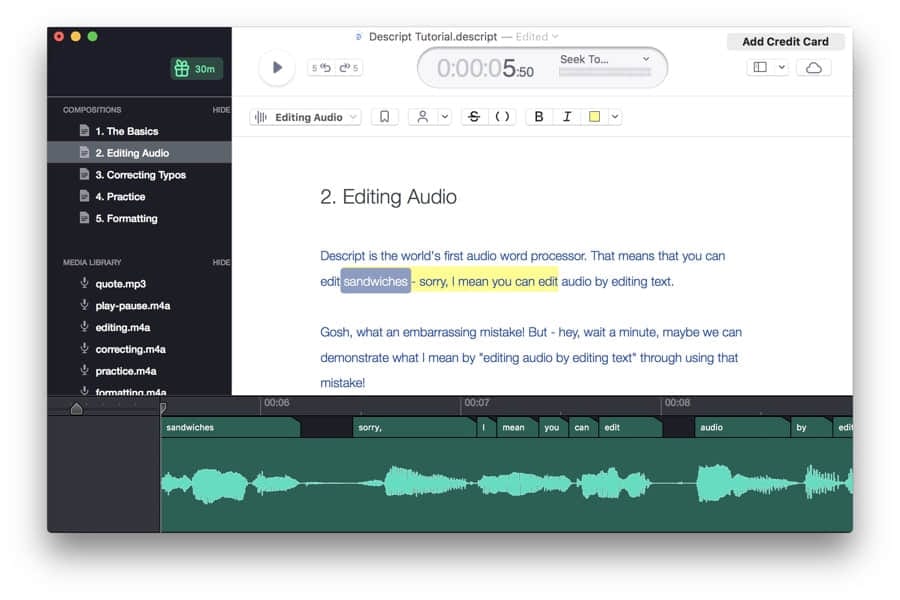Click 'you' clip in timeline
900x600 pixels.
[x=553, y=428]
